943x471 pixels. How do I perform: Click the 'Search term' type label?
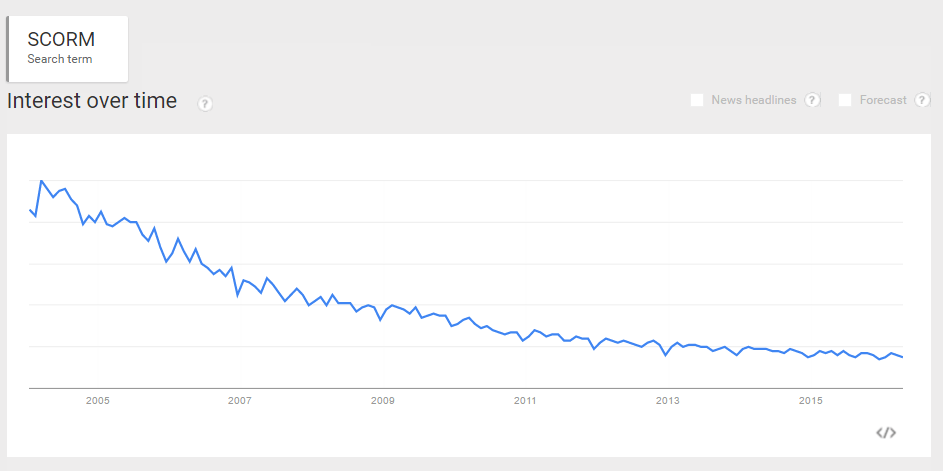pos(59,59)
